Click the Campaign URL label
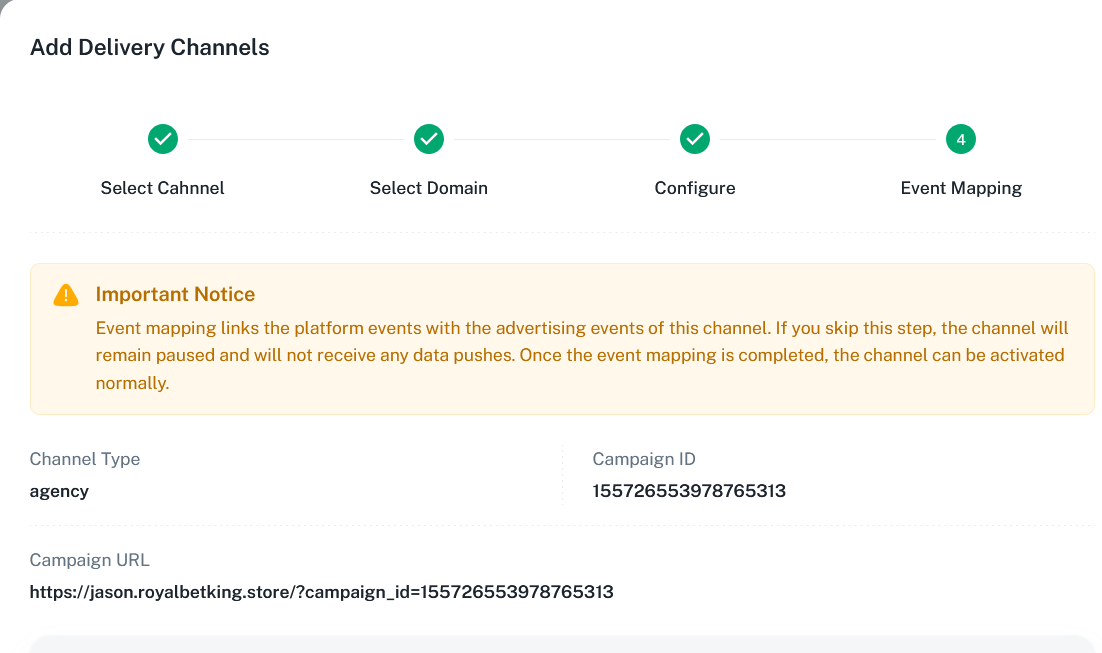The width and height of the screenshot is (1102, 653). click(x=90, y=560)
